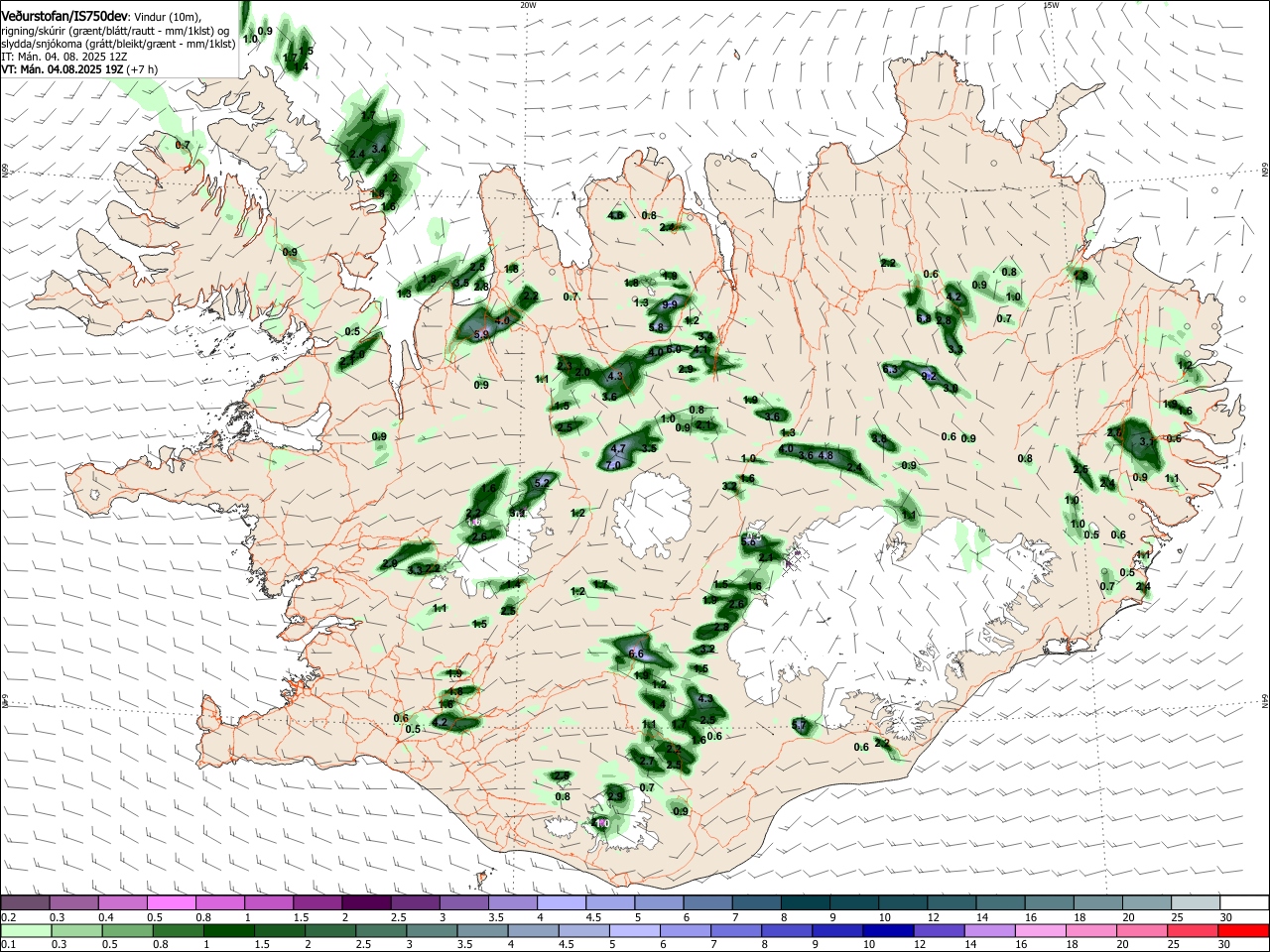Pick navy blue lower swatch between 10 and 12
1270x952 pixels.
(887, 931)
